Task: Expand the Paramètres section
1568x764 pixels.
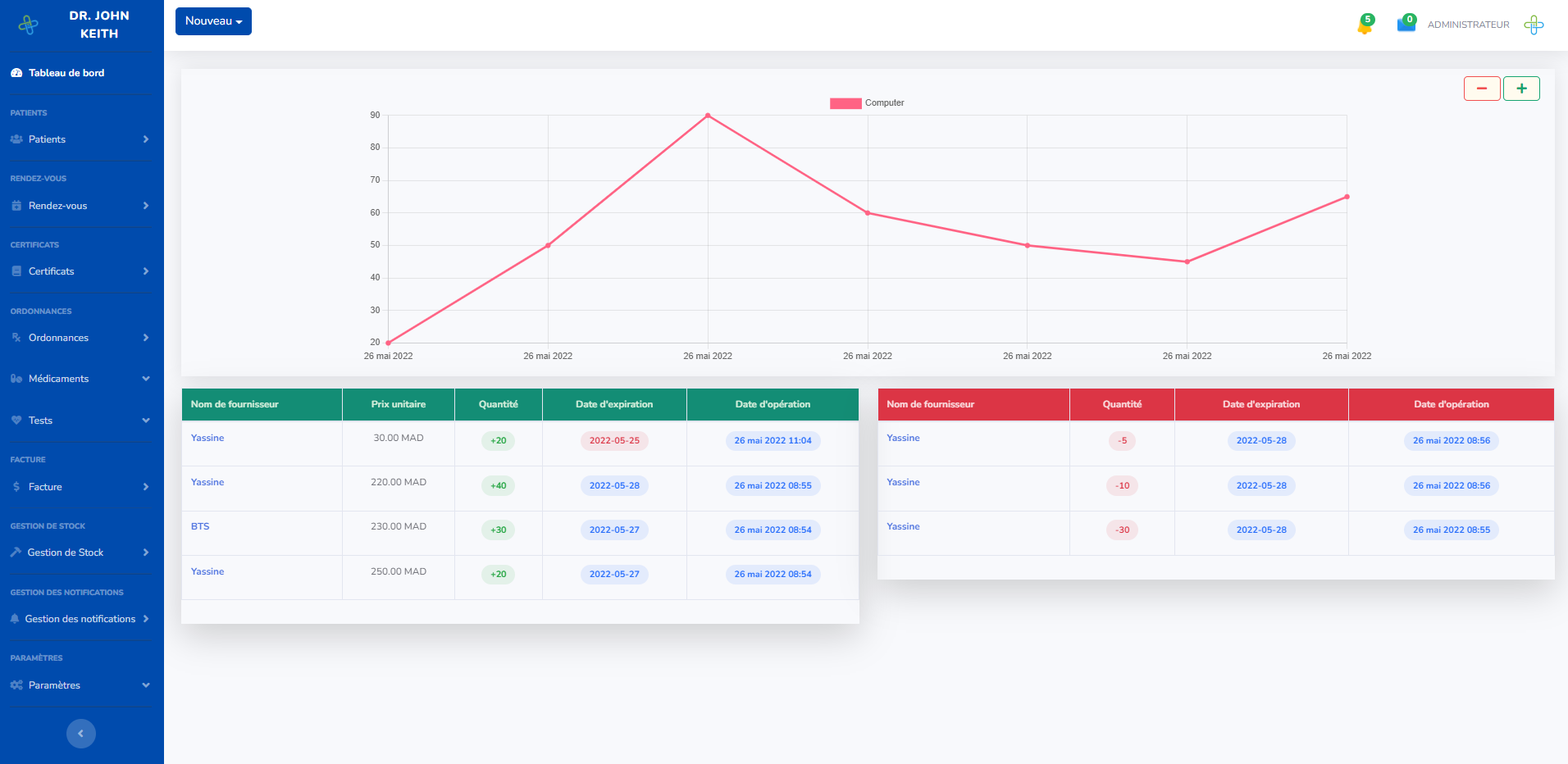Action: (80, 685)
